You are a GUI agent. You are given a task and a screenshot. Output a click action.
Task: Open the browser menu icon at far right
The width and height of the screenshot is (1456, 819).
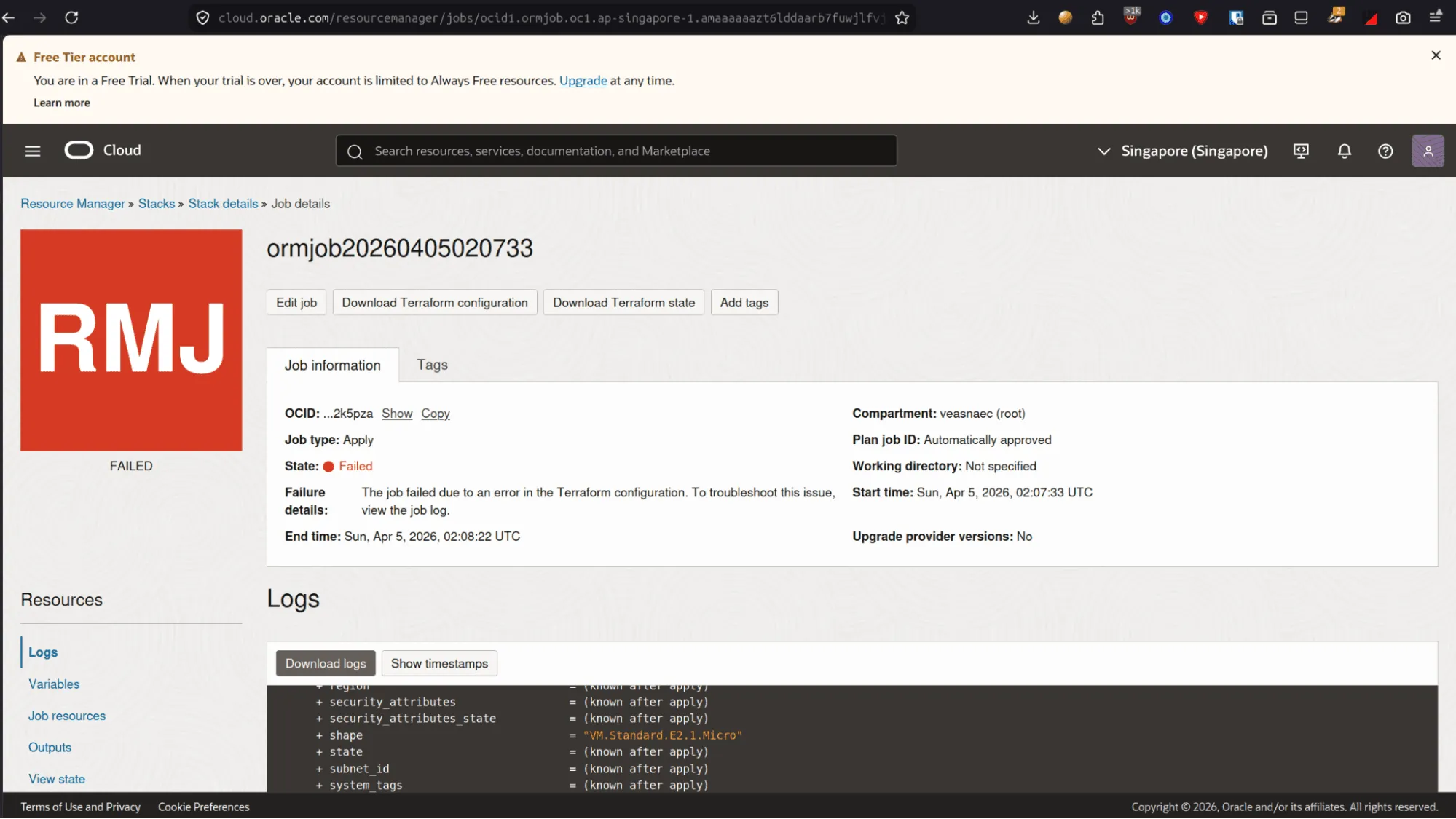click(1436, 17)
